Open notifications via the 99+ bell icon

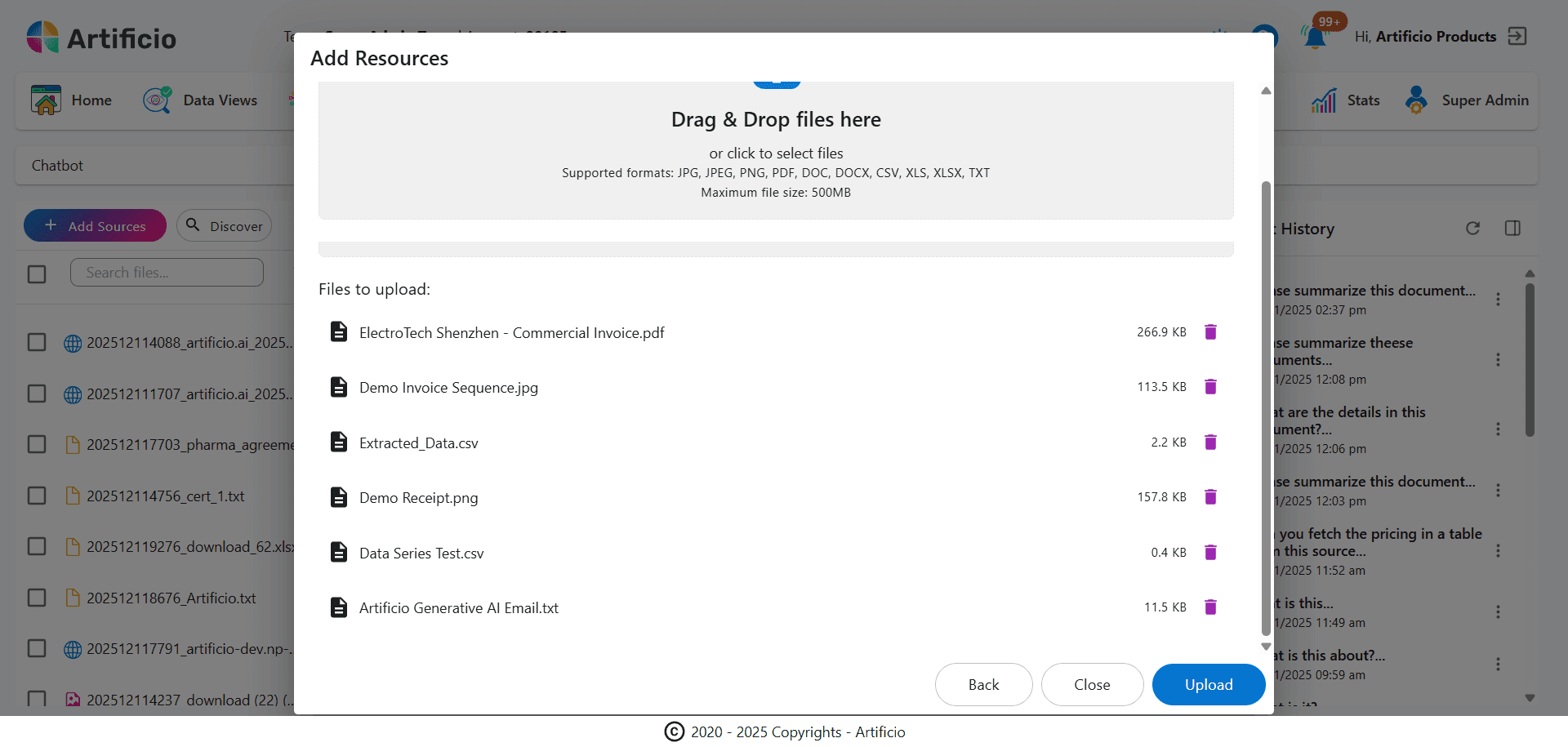[1315, 36]
